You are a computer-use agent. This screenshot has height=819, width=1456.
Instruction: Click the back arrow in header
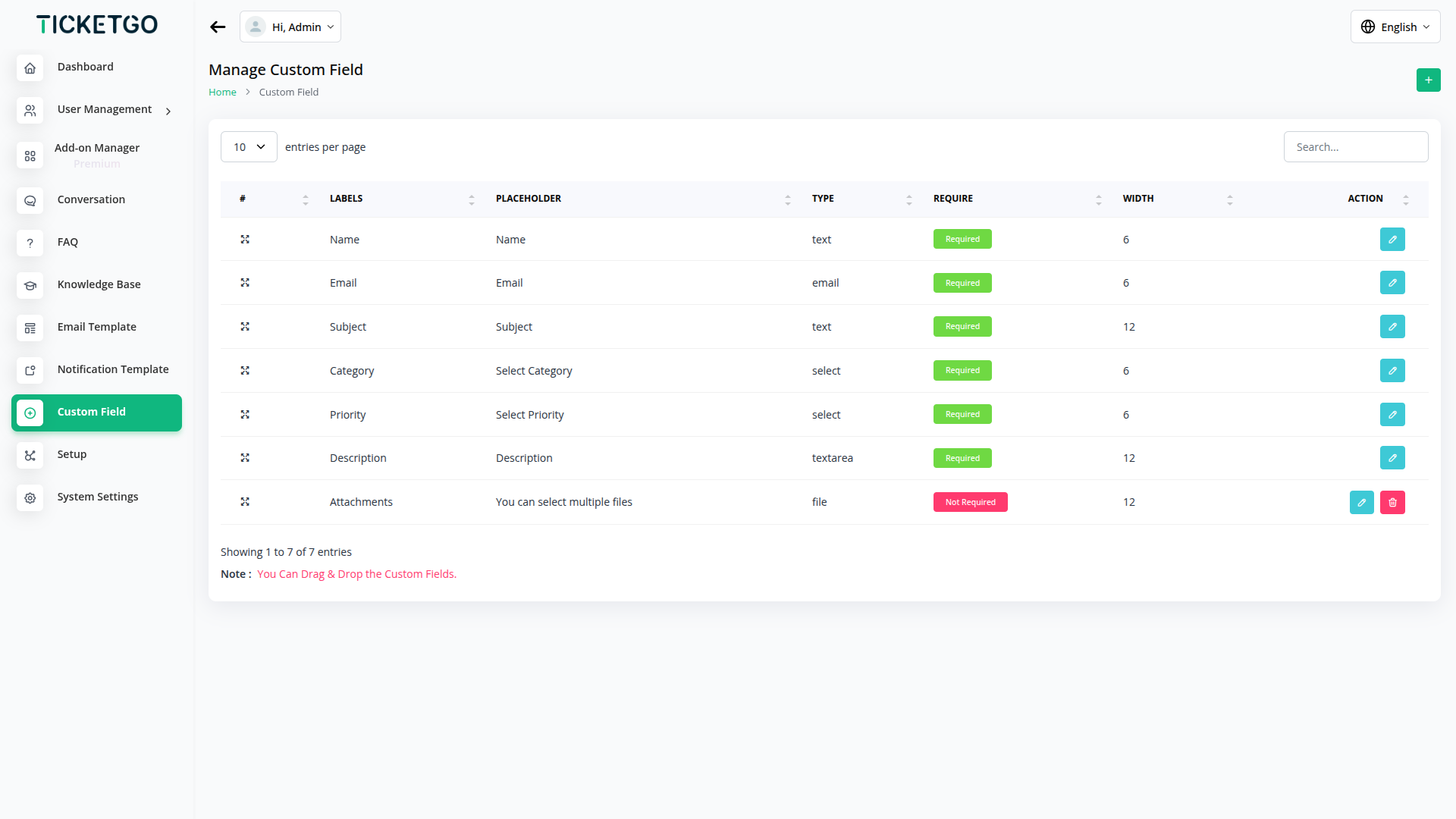pyautogui.click(x=218, y=27)
